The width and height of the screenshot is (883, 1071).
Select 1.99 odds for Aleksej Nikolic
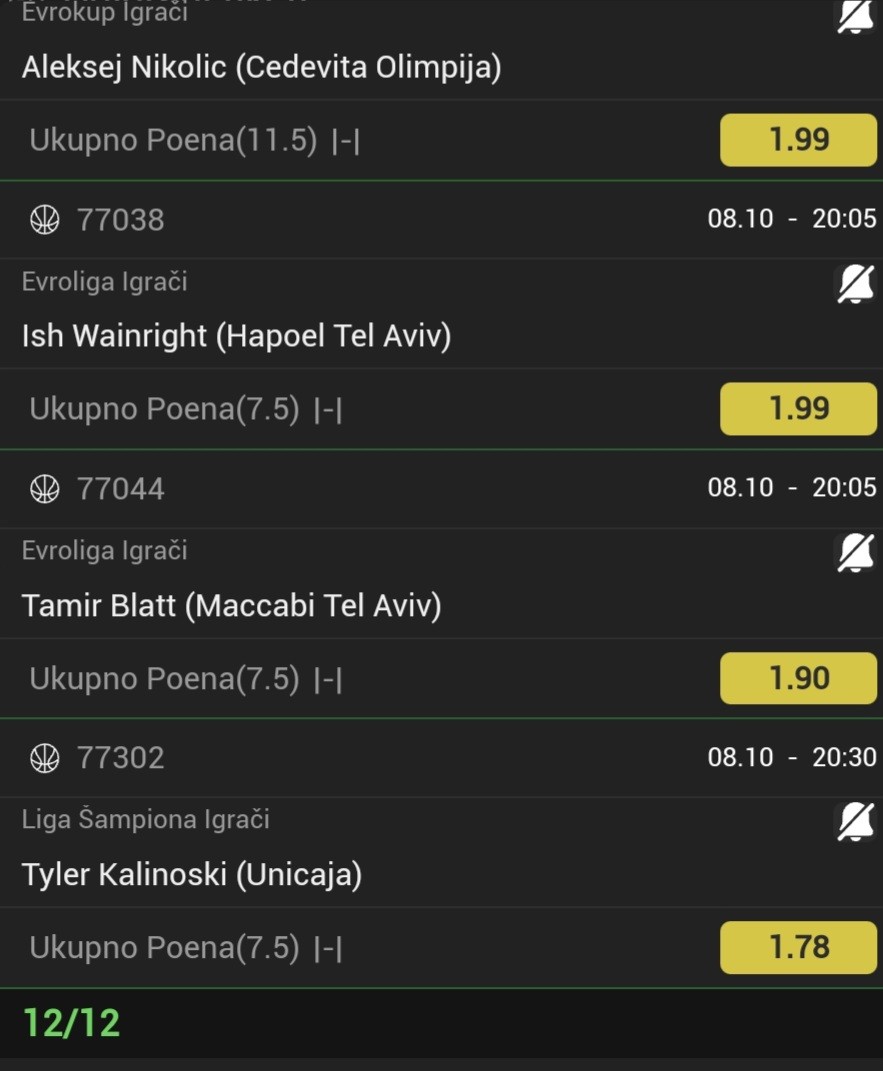tap(798, 140)
